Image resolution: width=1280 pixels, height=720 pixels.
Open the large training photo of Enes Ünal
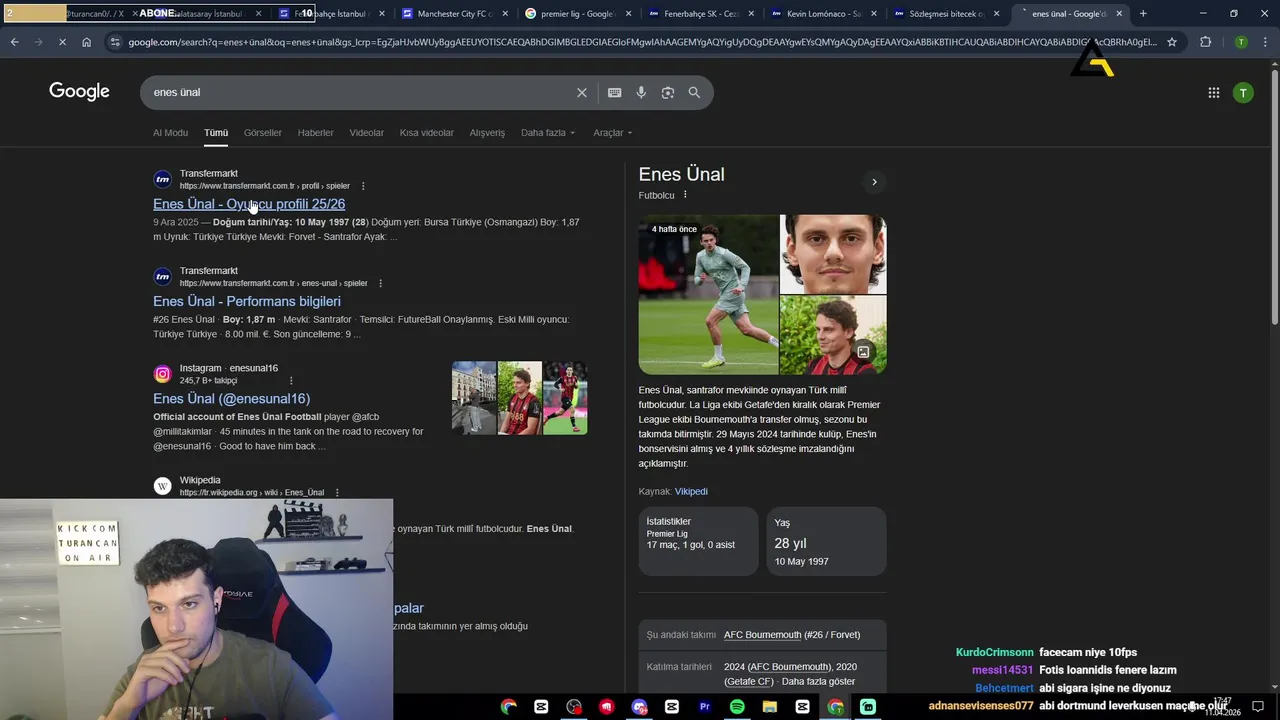[x=708, y=294]
